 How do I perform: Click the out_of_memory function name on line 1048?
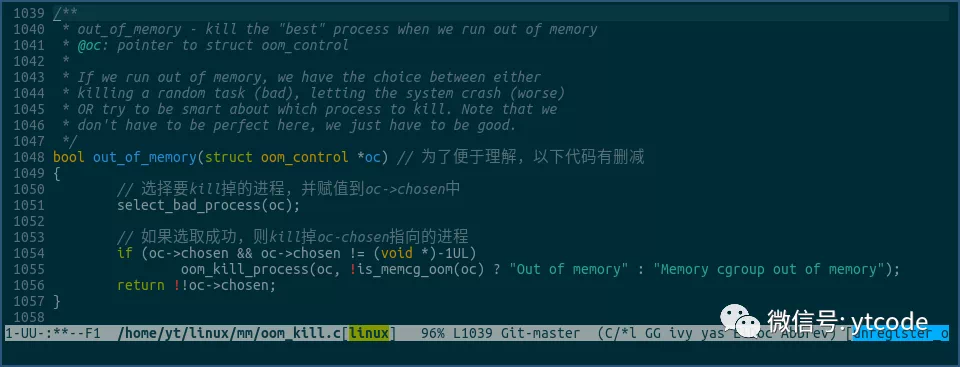[x=145, y=157]
